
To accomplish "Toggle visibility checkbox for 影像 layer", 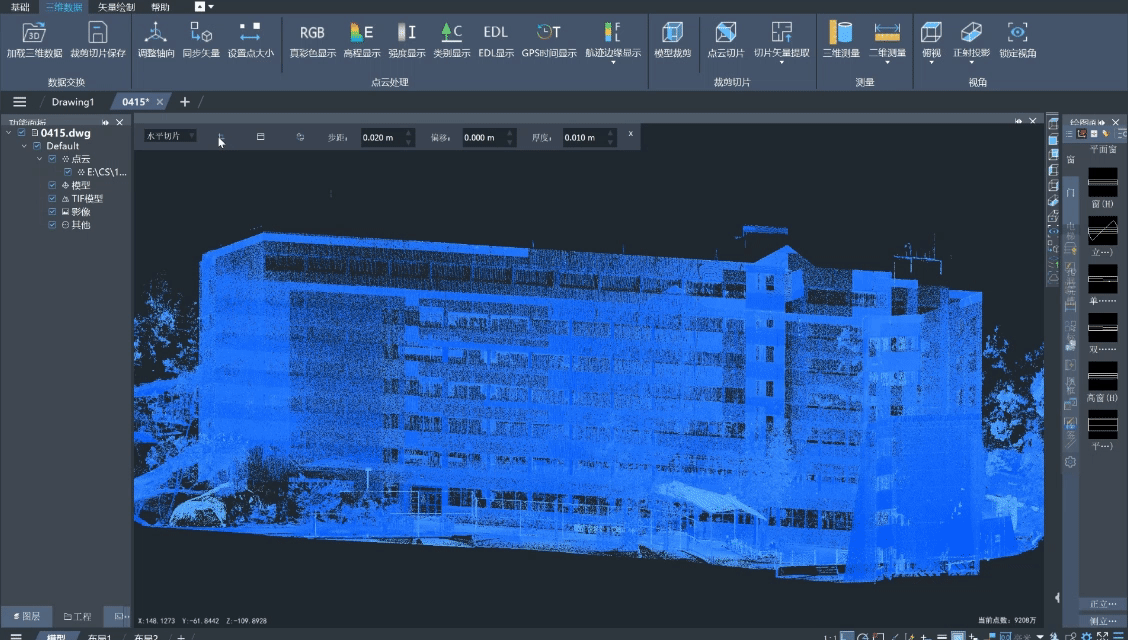I will (52, 212).
